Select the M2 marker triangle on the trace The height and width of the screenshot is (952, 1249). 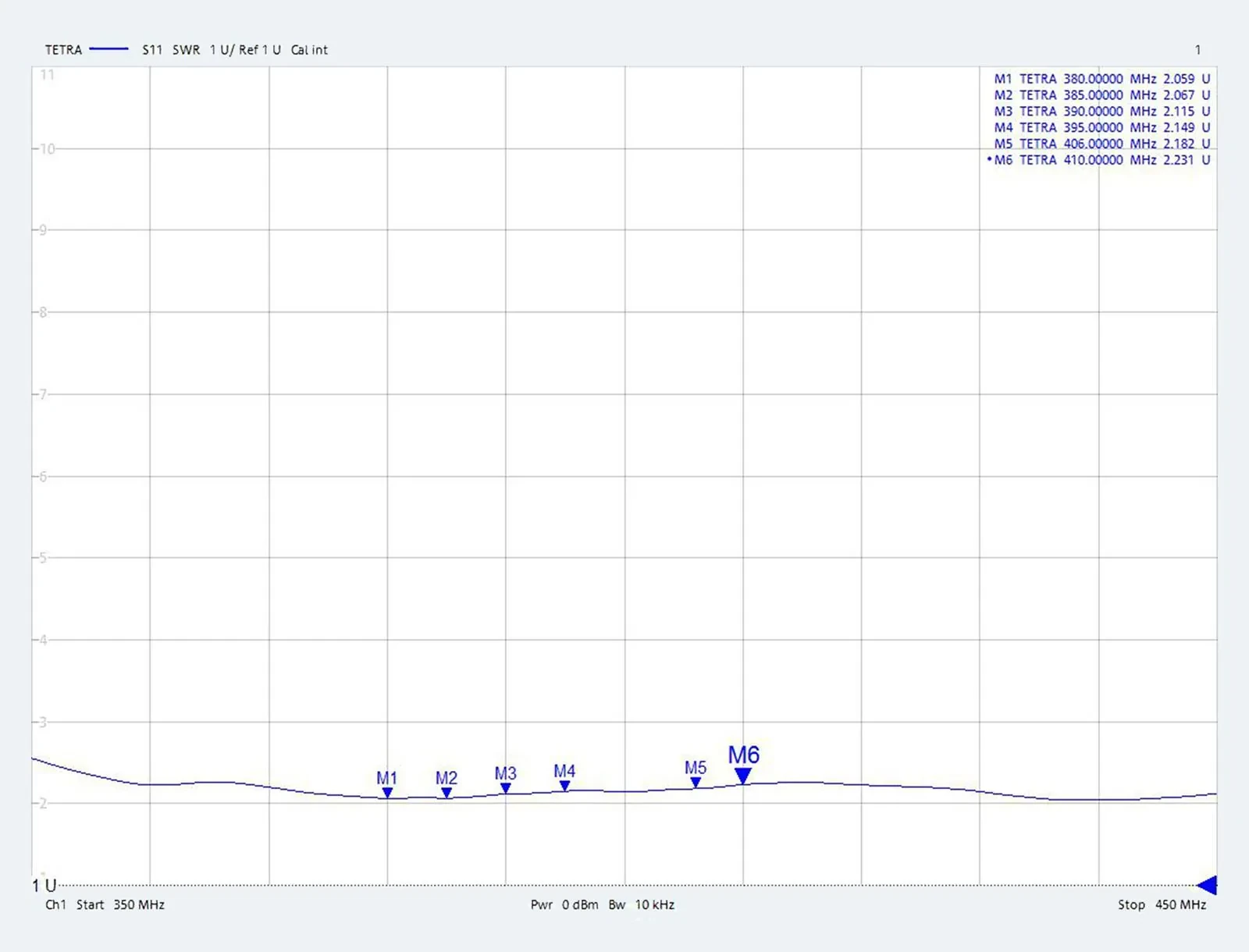[447, 793]
